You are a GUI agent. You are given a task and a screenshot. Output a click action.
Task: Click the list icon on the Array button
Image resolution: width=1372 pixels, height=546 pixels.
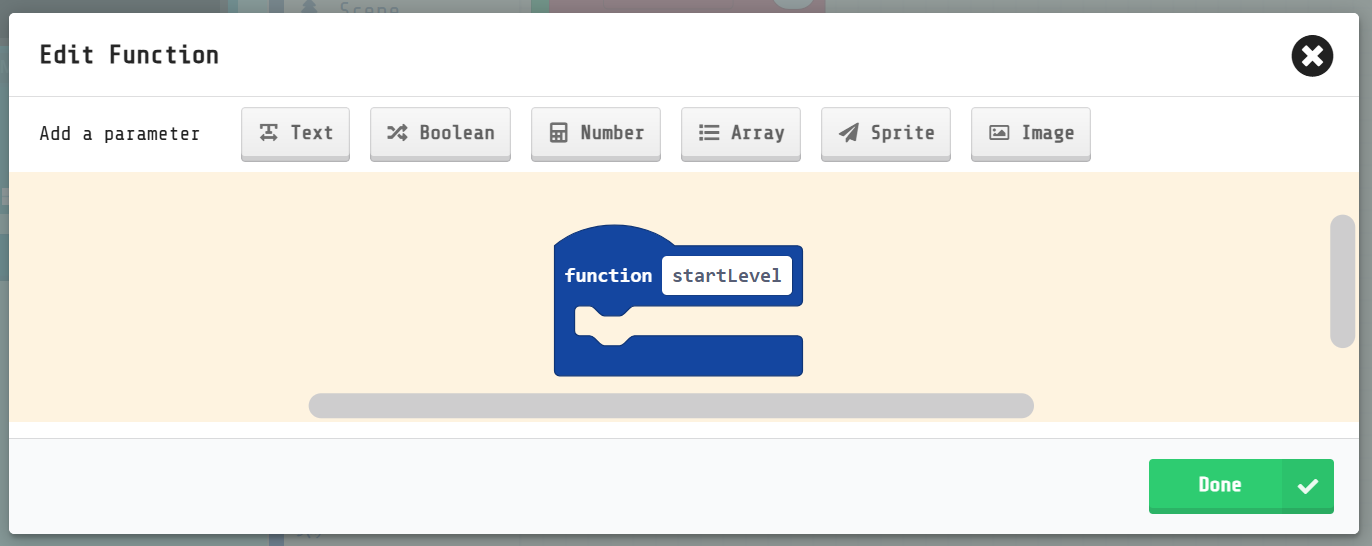(x=709, y=133)
